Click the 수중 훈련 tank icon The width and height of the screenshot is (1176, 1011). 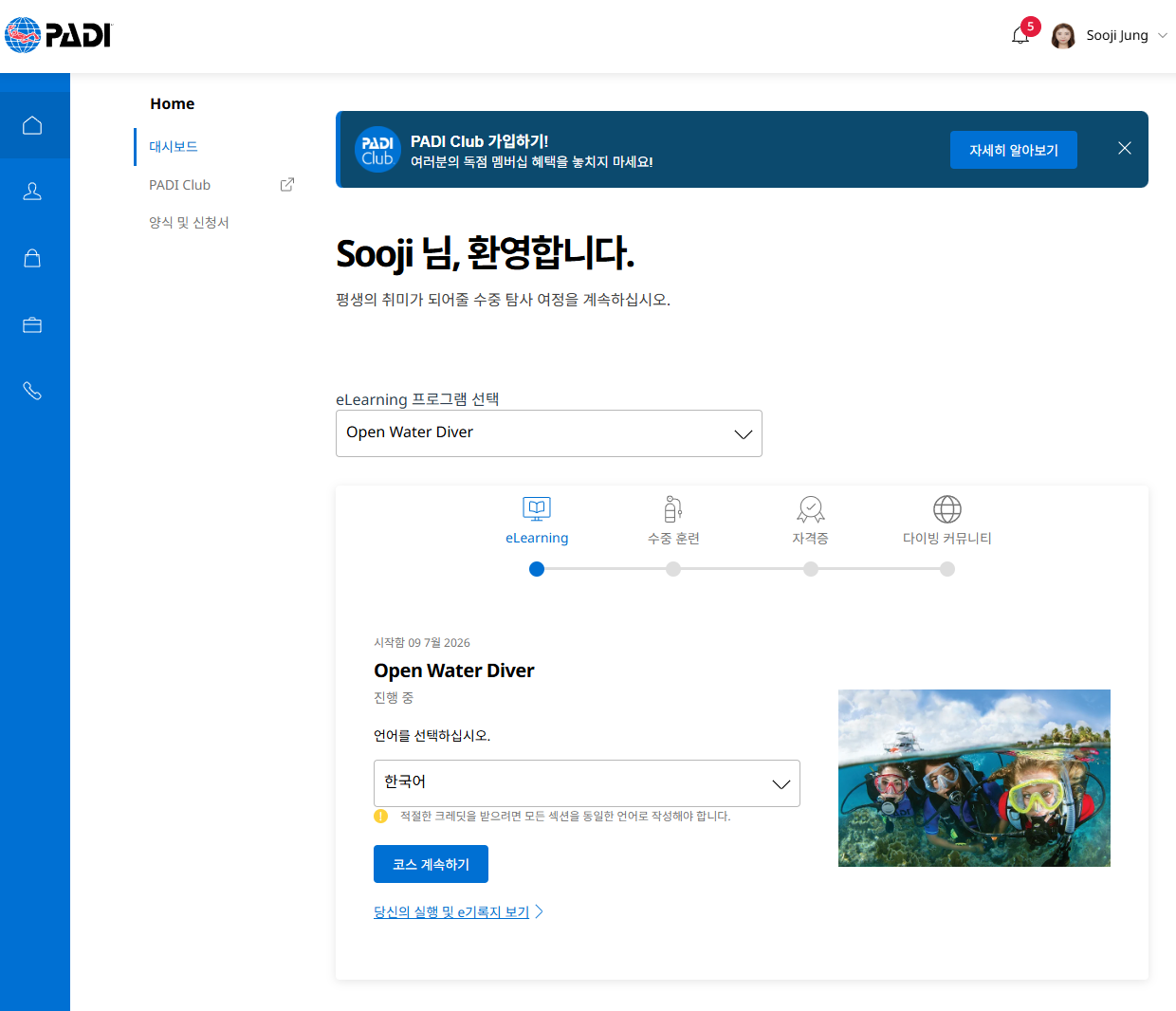[673, 509]
